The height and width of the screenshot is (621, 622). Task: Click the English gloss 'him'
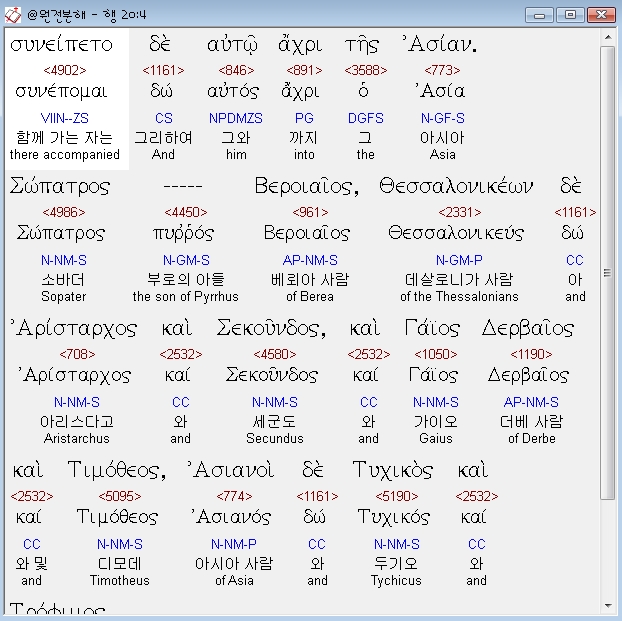tap(236, 154)
